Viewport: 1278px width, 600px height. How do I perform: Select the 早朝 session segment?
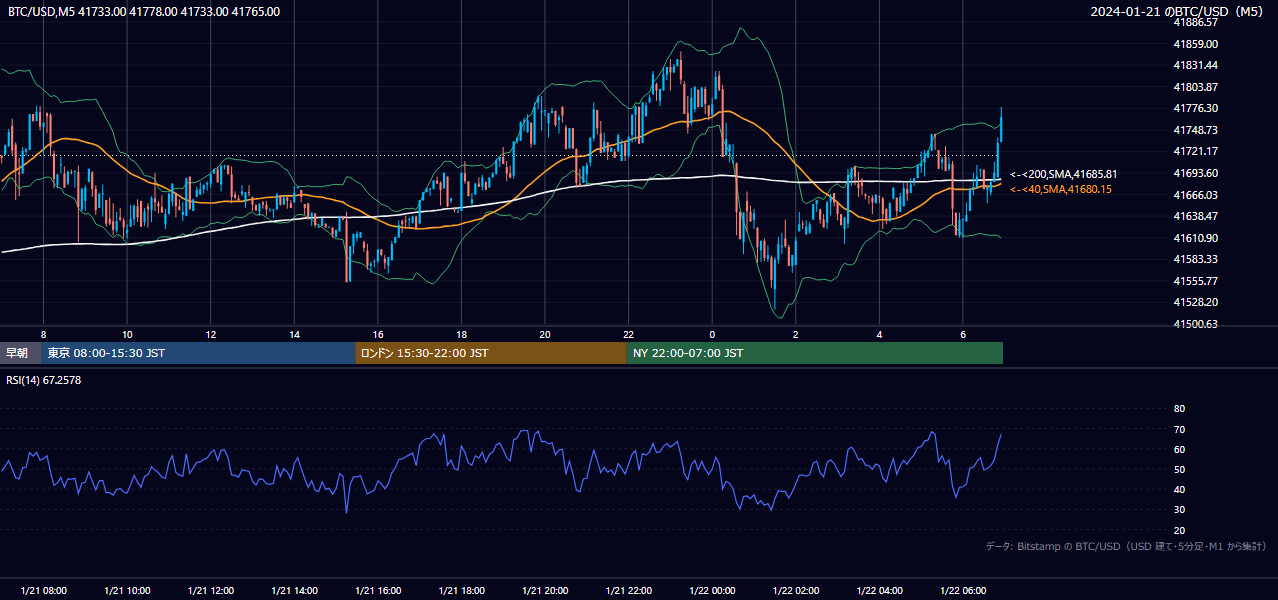[x=21, y=353]
